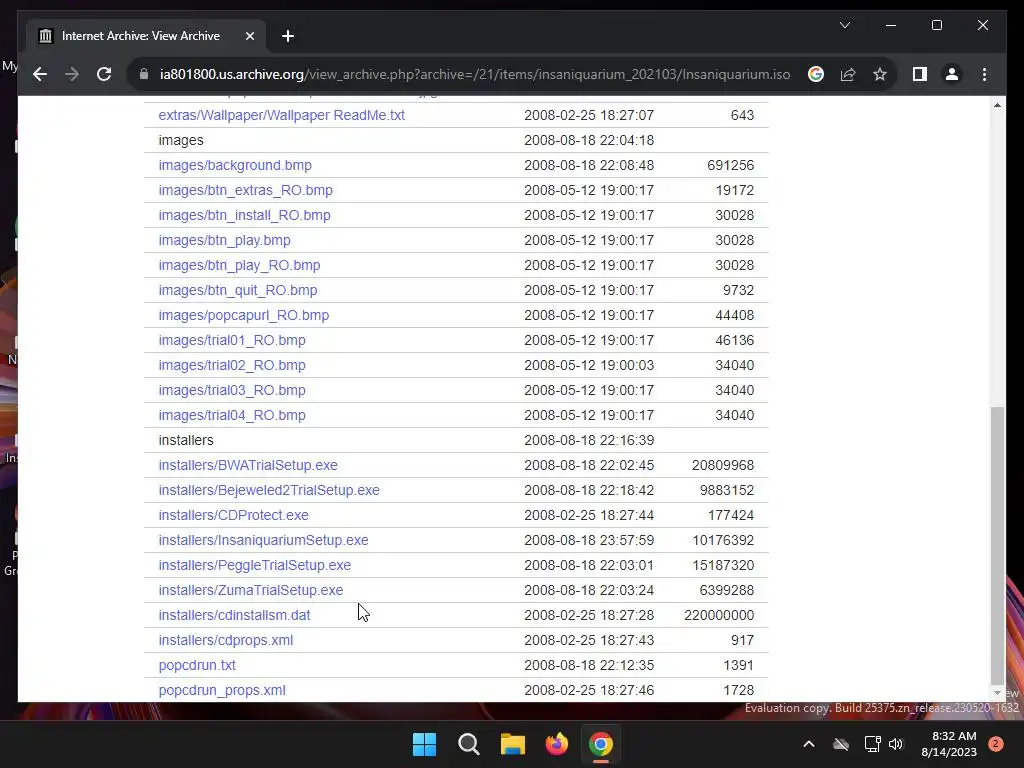Click the 'installers' folder row text
This screenshot has height=768, width=1024.
click(x=186, y=440)
